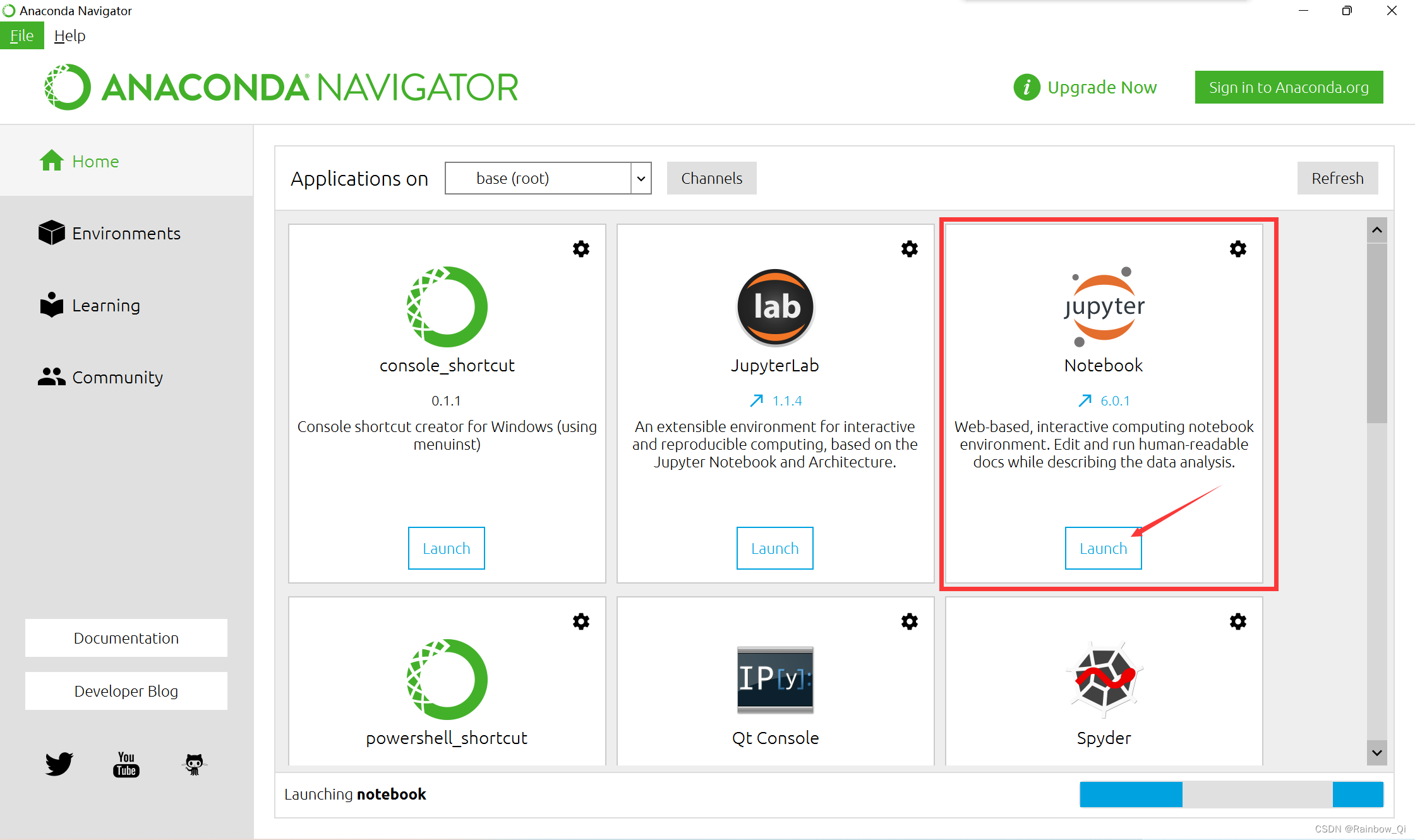Minimize the Anaconda Navigator window
The height and width of the screenshot is (840, 1415).
tap(1303, 11)
